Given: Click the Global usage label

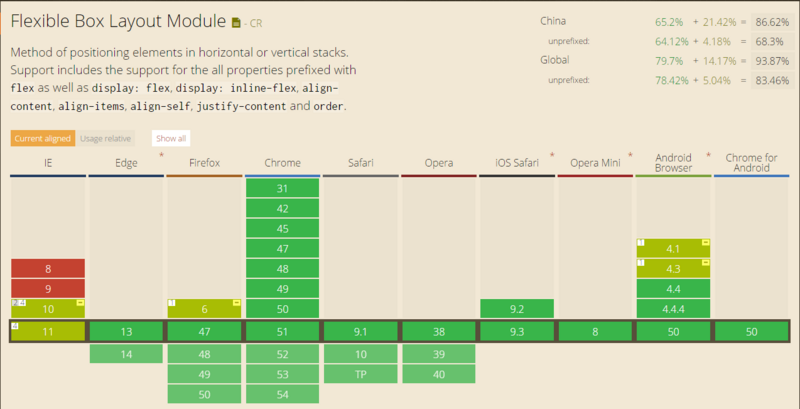Looking at the screenshot, I should click(x=555, y=60).
